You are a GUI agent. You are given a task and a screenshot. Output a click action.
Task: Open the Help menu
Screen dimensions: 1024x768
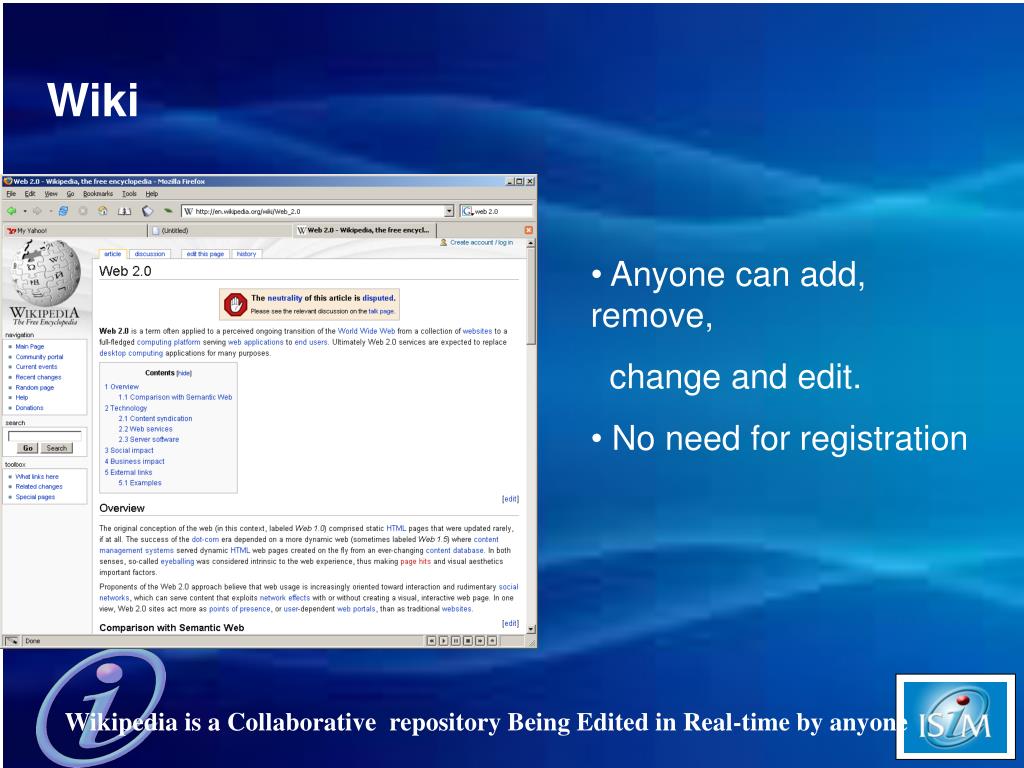pyautogui.click(x=152, y=194)
